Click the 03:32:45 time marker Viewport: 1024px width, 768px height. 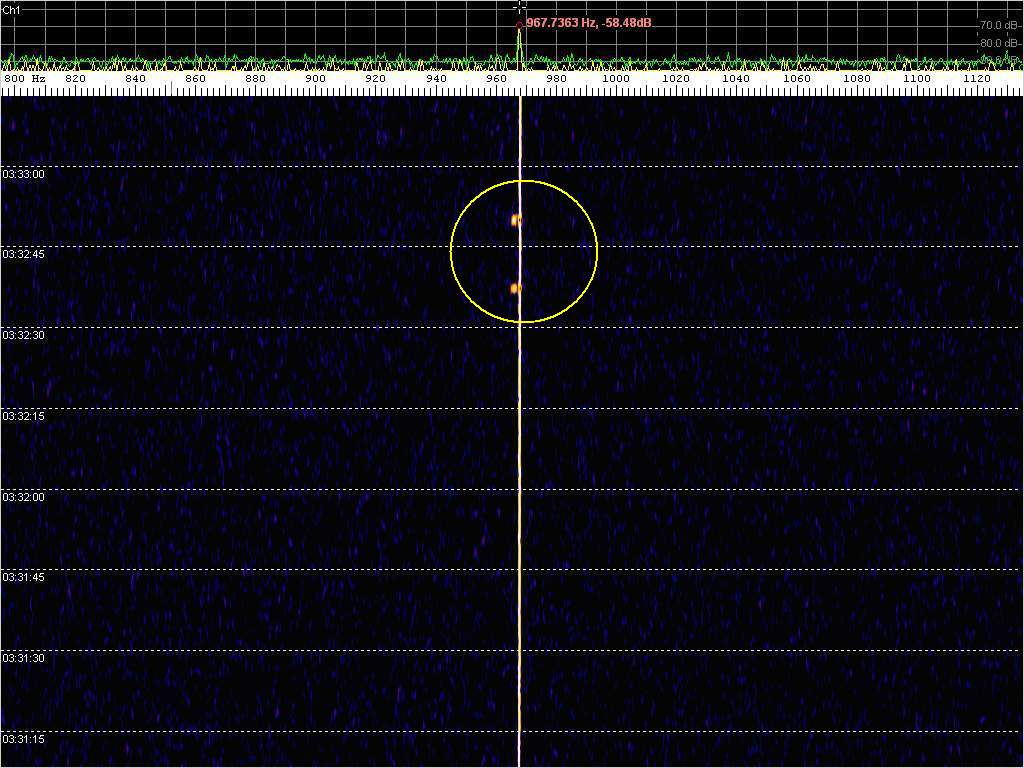click(x=23, y=254)
